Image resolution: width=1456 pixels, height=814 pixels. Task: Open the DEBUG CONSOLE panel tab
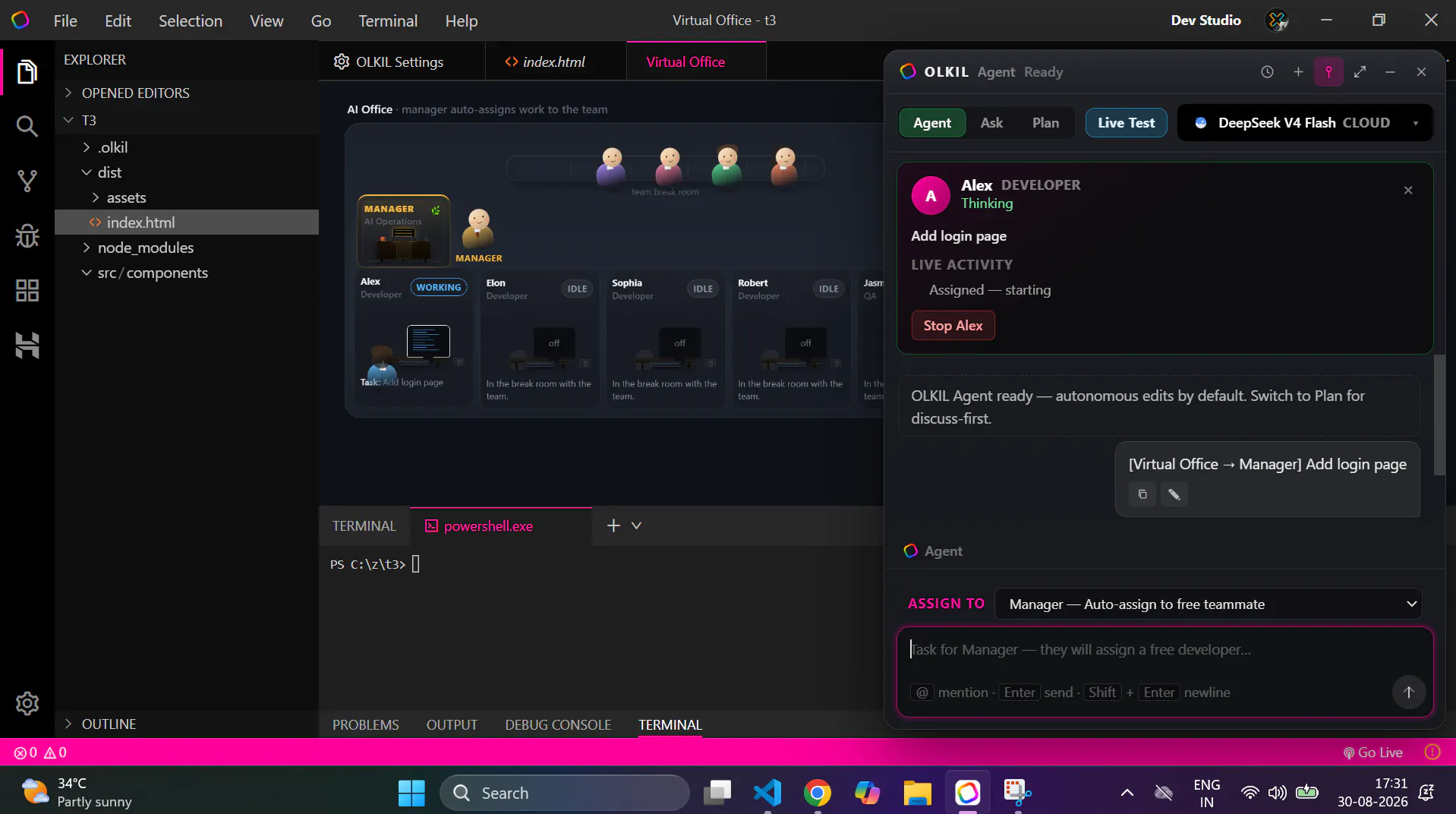click(558, 725)
